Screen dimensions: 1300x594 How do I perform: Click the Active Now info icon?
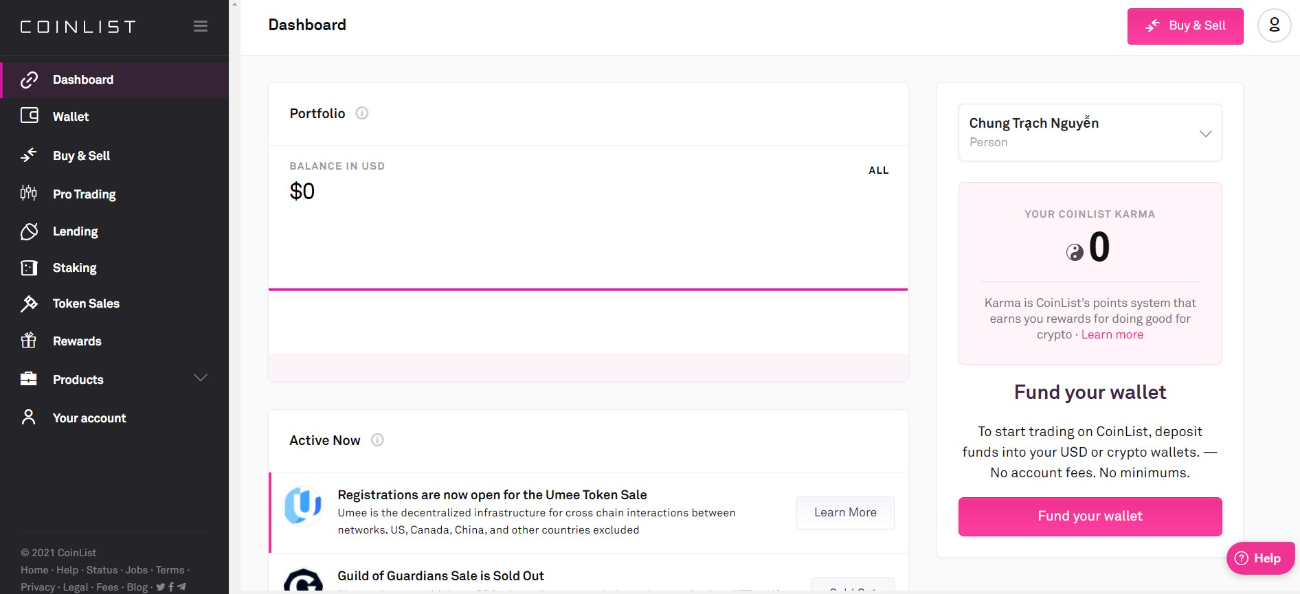(377, 440)
